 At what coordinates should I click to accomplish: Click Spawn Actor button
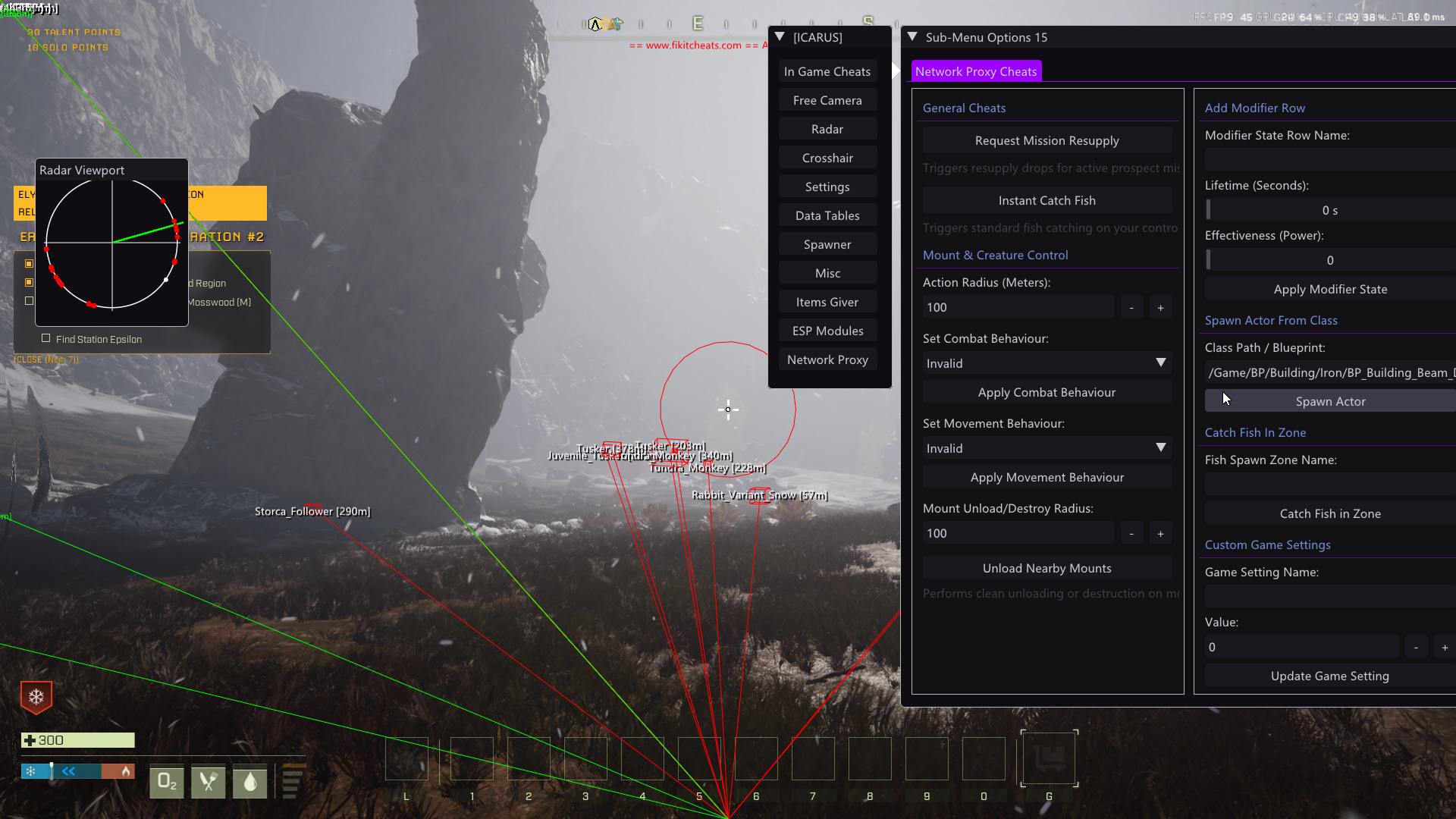(1330, 401)
